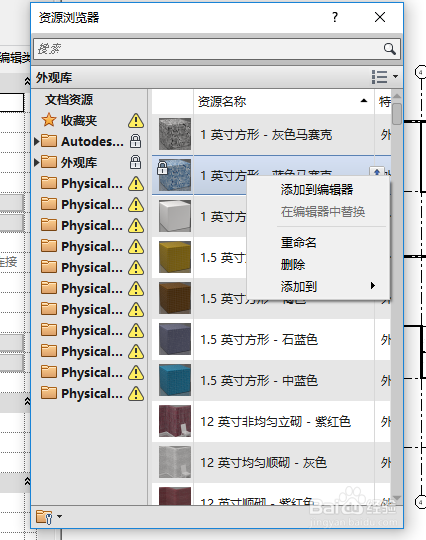Click the scrollbar down arrow

[397, 498]
